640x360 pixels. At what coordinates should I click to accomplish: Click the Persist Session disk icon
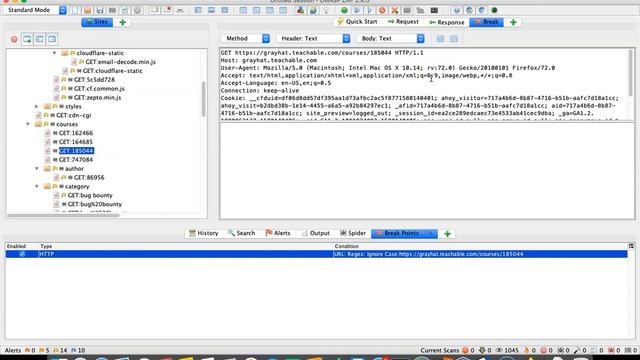point(100,10)
